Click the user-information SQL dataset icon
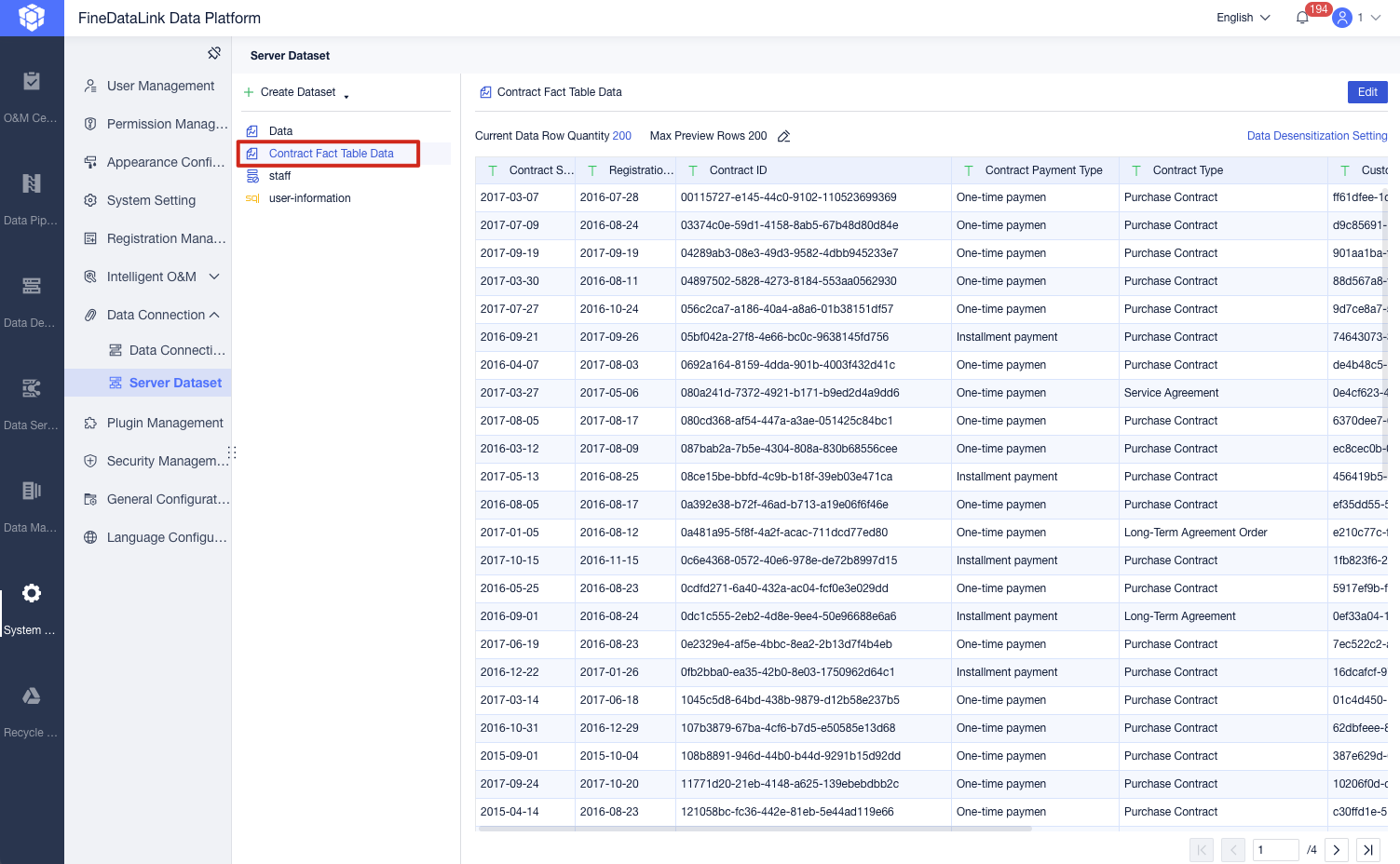The image size is (1400, 864). click(252, 198)
